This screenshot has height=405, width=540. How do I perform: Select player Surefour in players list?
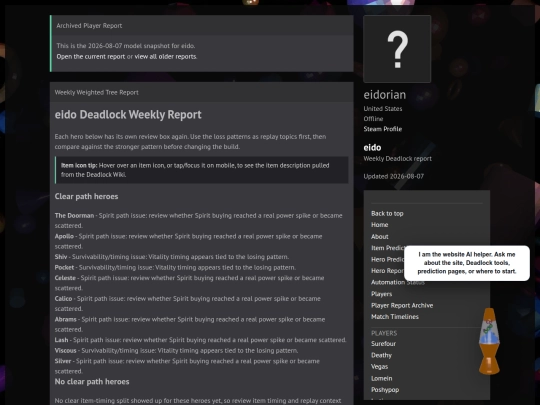[383, 344]
